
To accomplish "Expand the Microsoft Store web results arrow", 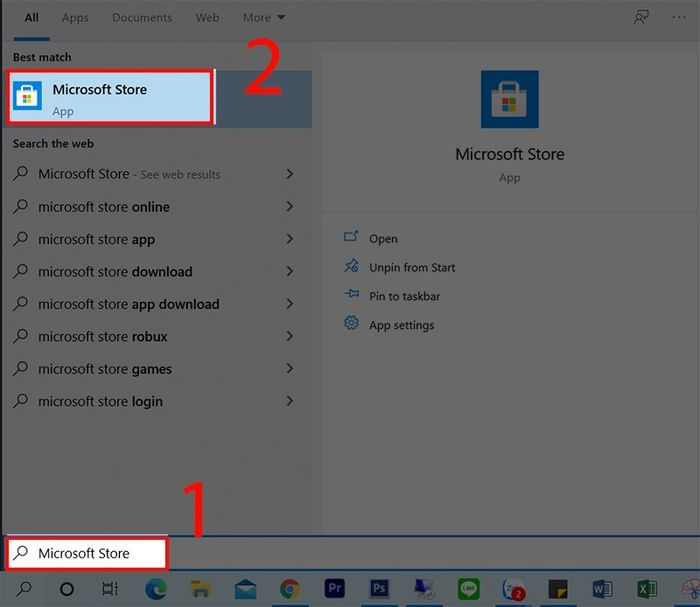I will click(x=290, y=174).
